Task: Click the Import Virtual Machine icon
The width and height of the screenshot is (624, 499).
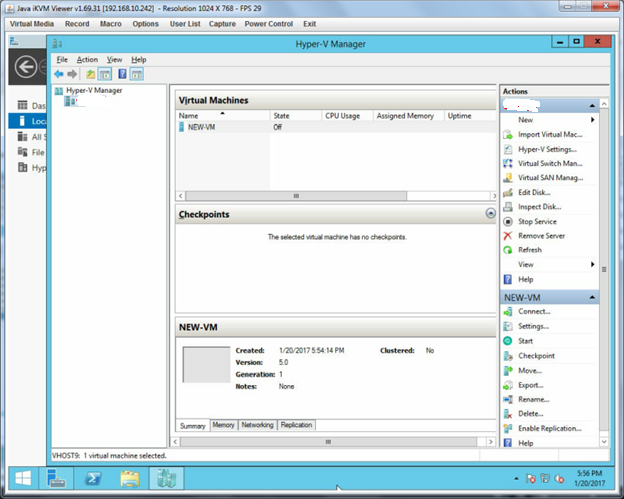Action: (508, 135)
